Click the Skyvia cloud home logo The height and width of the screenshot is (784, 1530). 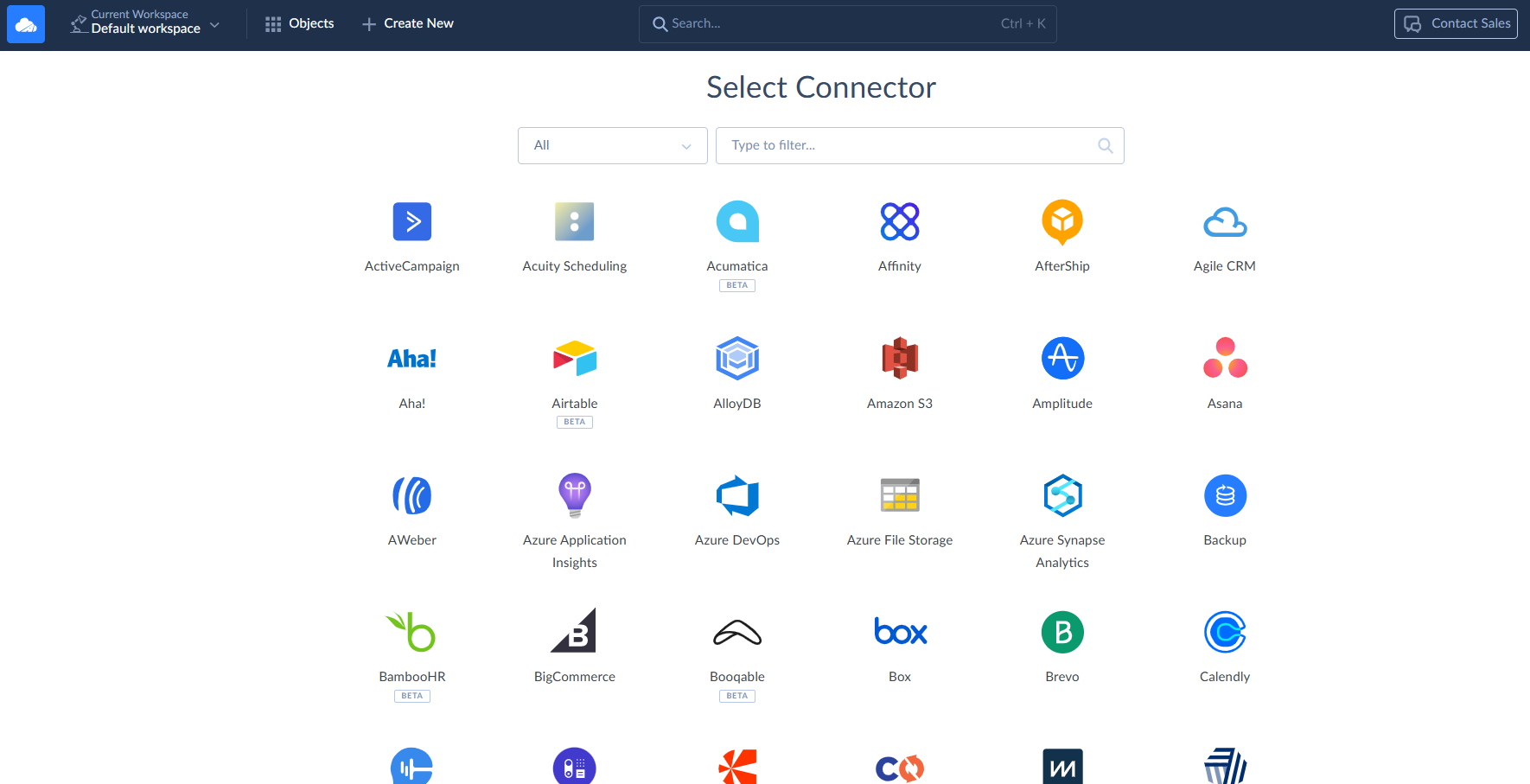coord(26,24)
